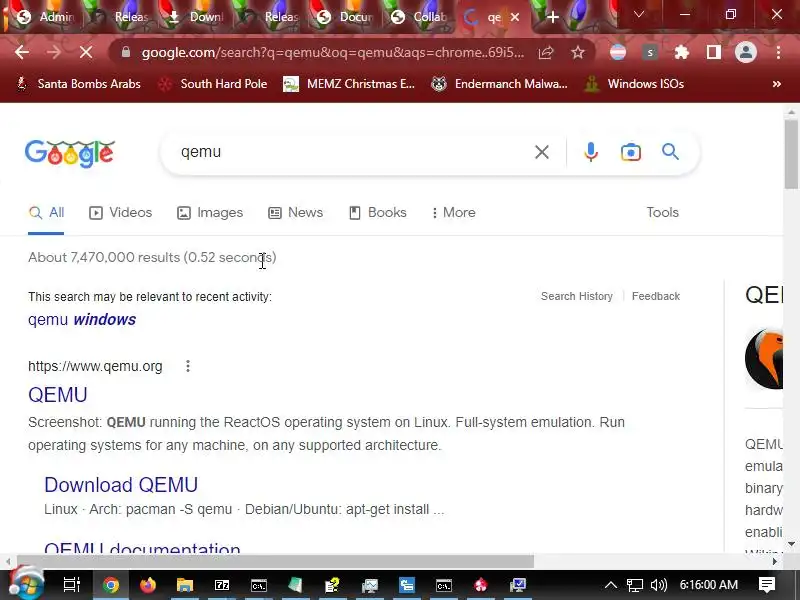The height and width of the screenshot is (600, 800).
Task: Open Chrome from the taskbar
Action: [x=110, y=585]
